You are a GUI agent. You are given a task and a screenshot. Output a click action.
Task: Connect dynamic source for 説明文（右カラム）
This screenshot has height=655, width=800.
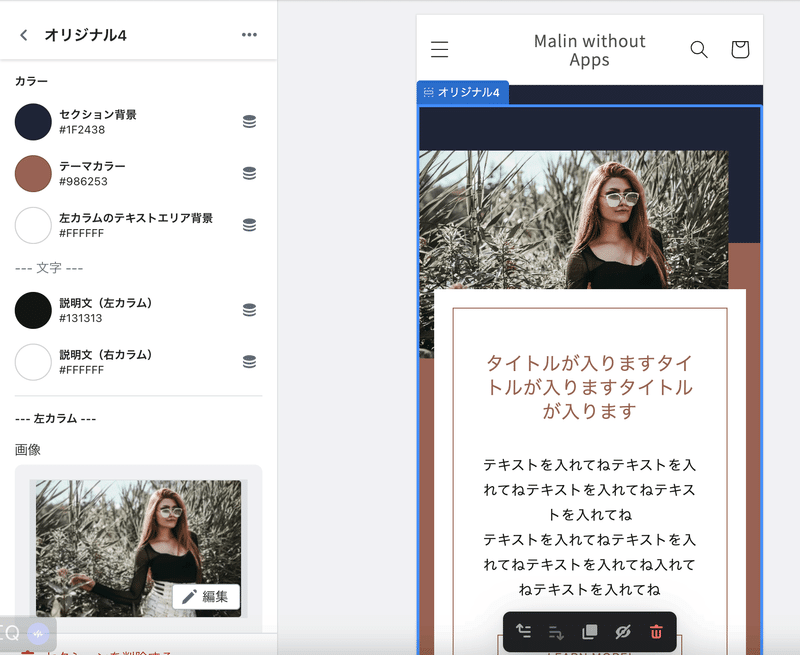(x=249, y=362)
